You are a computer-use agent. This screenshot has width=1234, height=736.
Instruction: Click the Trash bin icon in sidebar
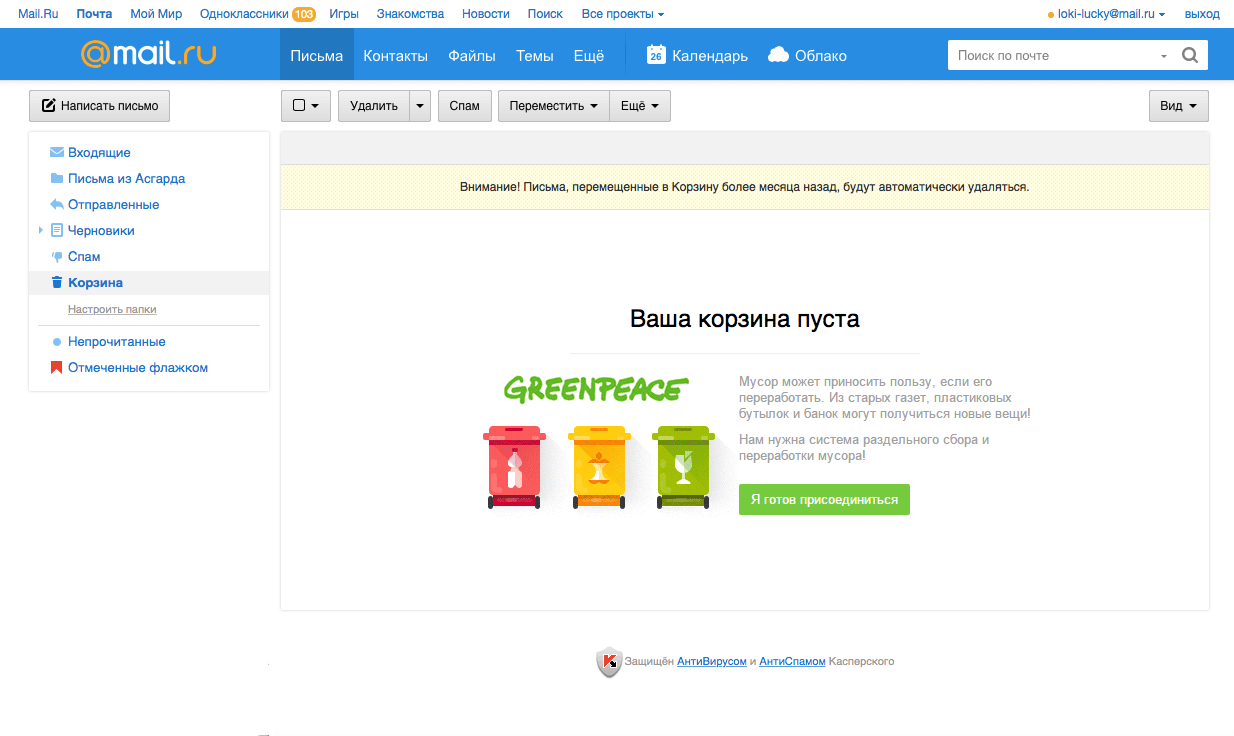tap(57, 283)
